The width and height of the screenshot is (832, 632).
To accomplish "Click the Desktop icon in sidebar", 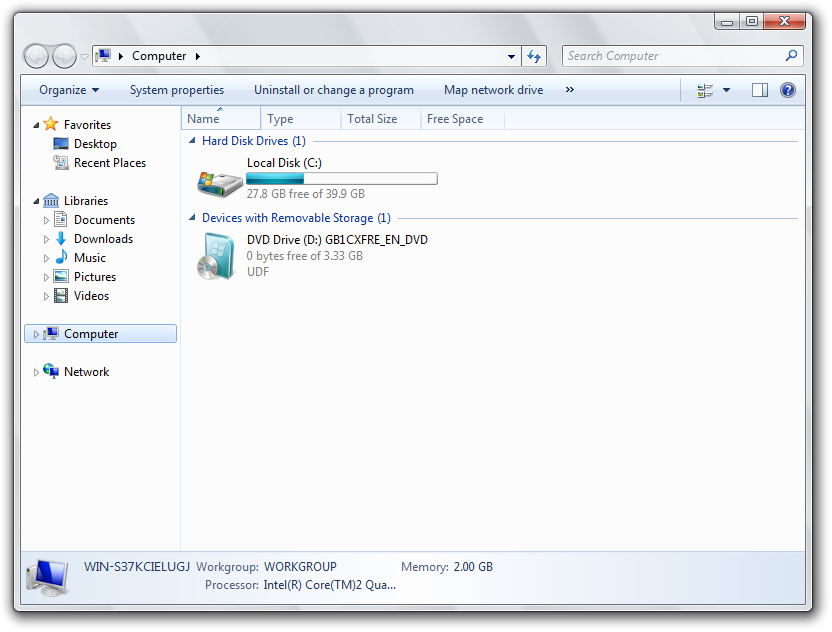I will point(61,144).
